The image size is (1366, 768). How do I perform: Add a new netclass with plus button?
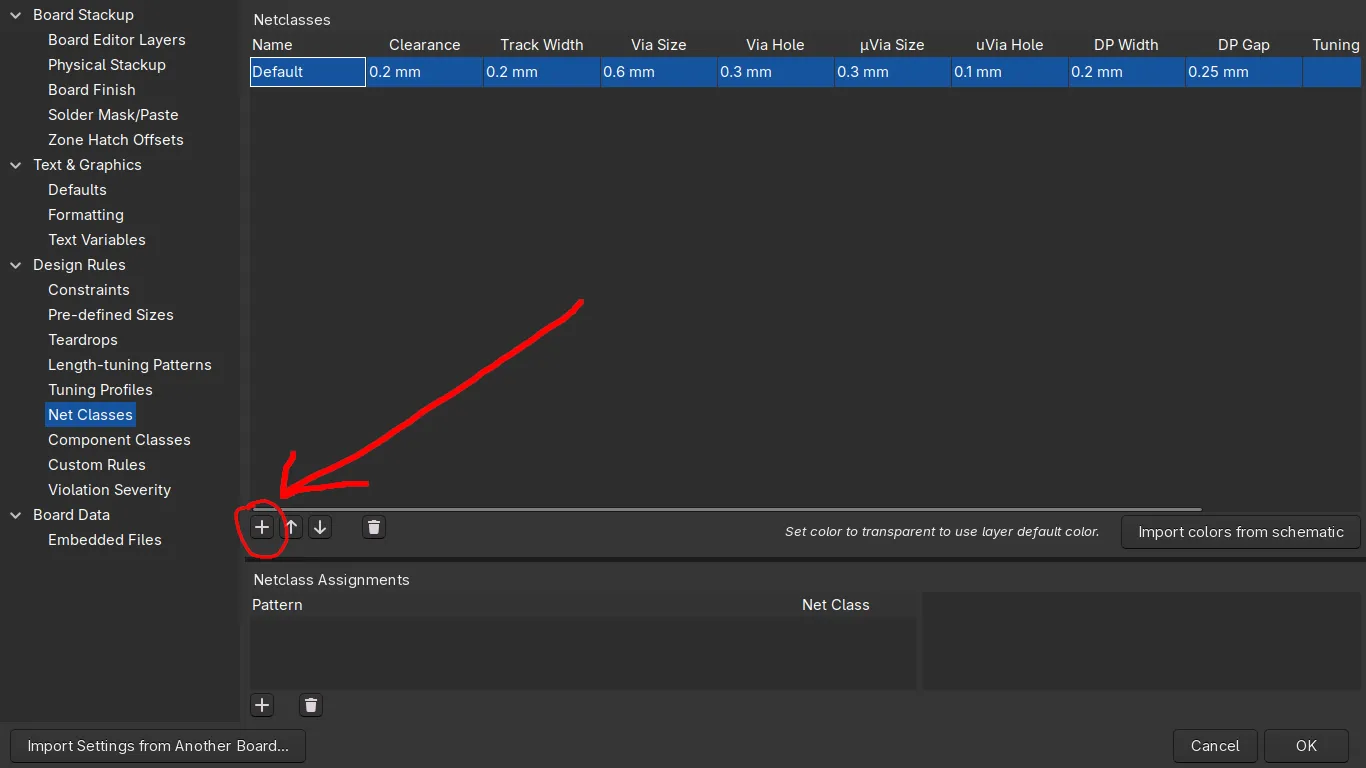click(262, 527)
